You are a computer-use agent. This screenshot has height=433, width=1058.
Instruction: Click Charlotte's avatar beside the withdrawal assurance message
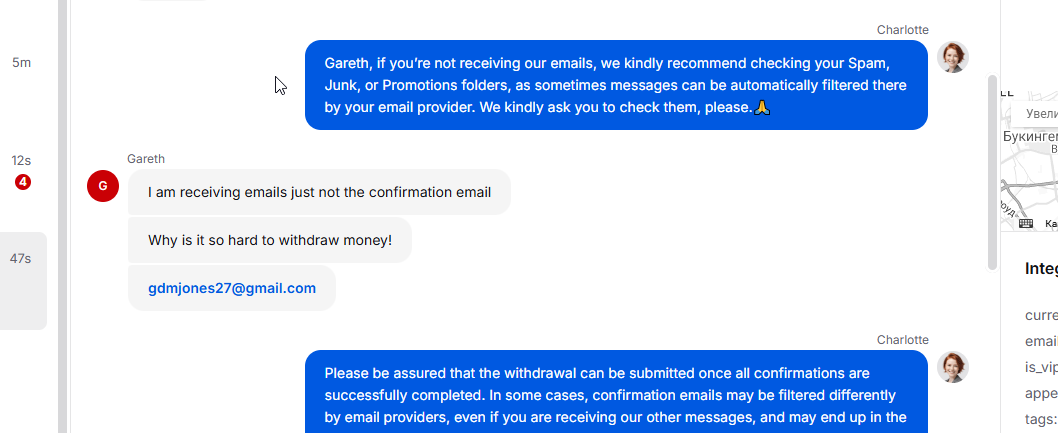coord(952,367)
